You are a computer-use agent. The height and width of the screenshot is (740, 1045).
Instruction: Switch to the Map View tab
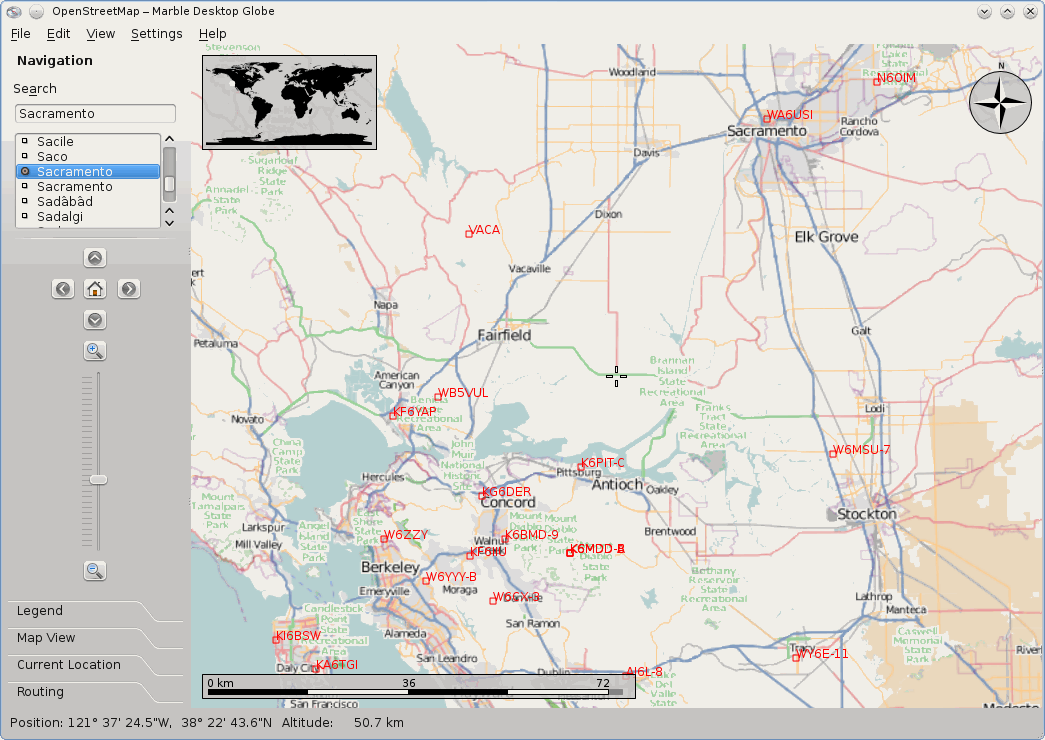[46, 638]
